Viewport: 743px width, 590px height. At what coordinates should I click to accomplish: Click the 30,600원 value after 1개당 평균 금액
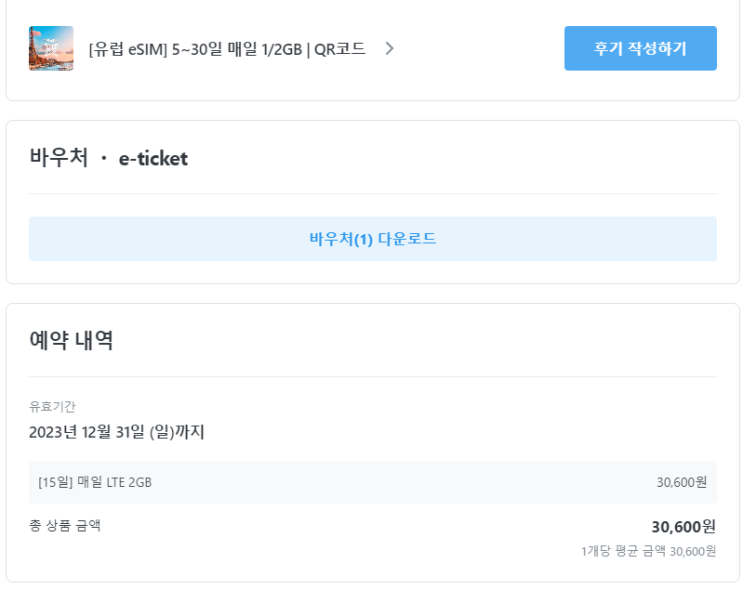[x=693, y=551]
